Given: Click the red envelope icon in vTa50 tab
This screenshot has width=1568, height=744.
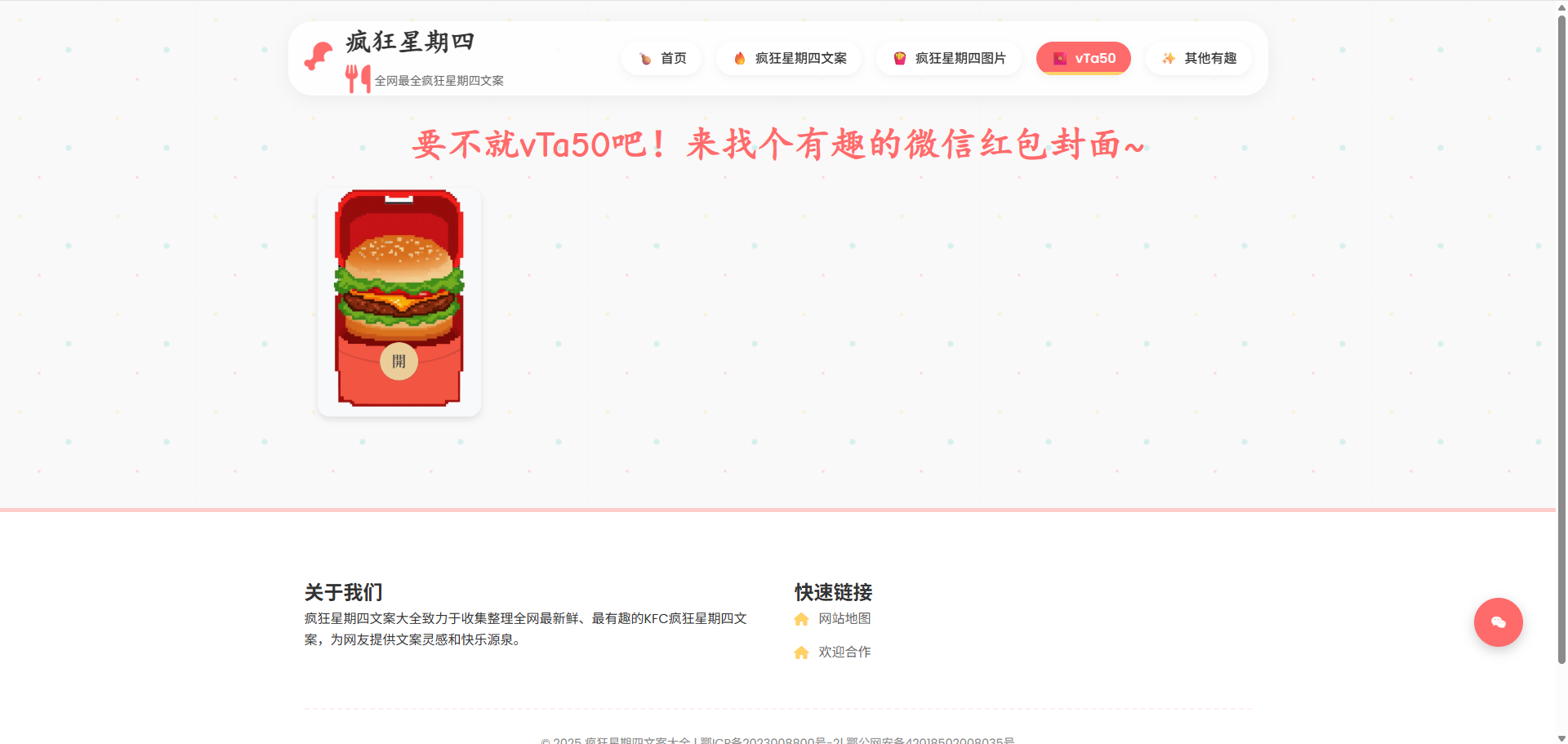Looking at the screenshot, I should (x=1060, y=59).
